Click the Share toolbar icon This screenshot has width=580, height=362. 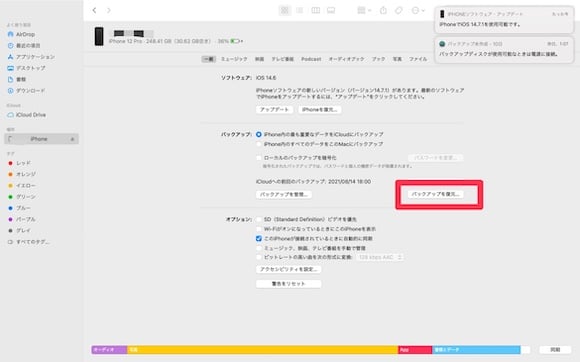(383, 10)
